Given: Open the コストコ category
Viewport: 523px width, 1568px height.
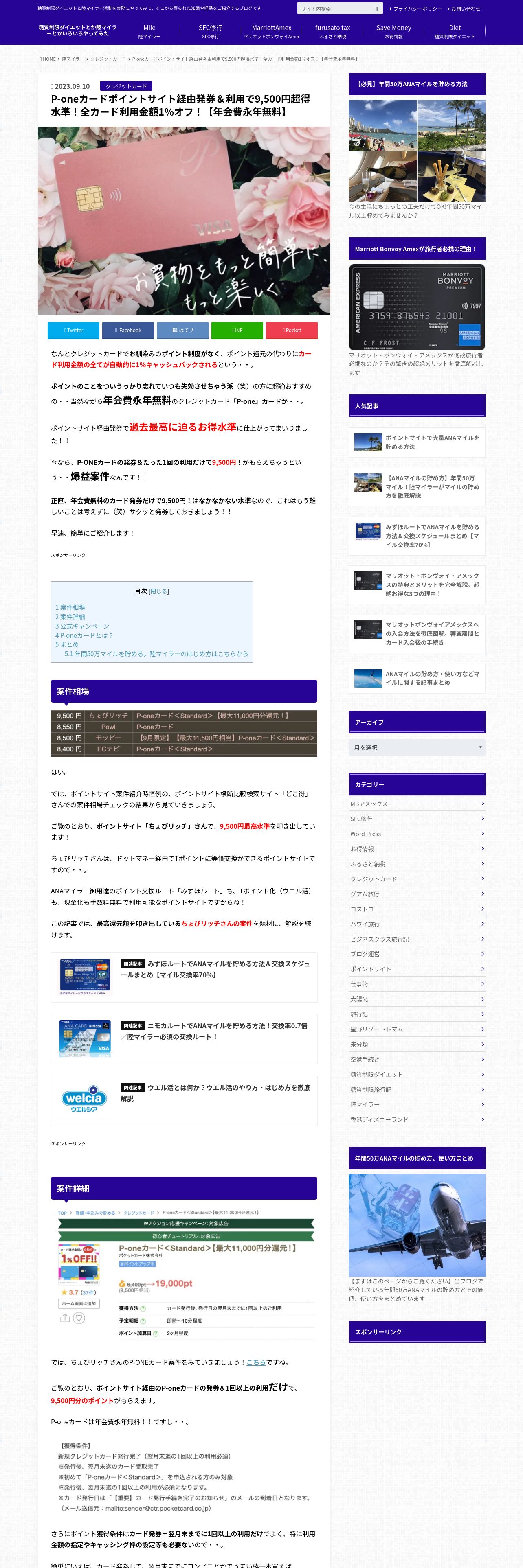Looking at the screenshot, I should (x=417, y=909).
